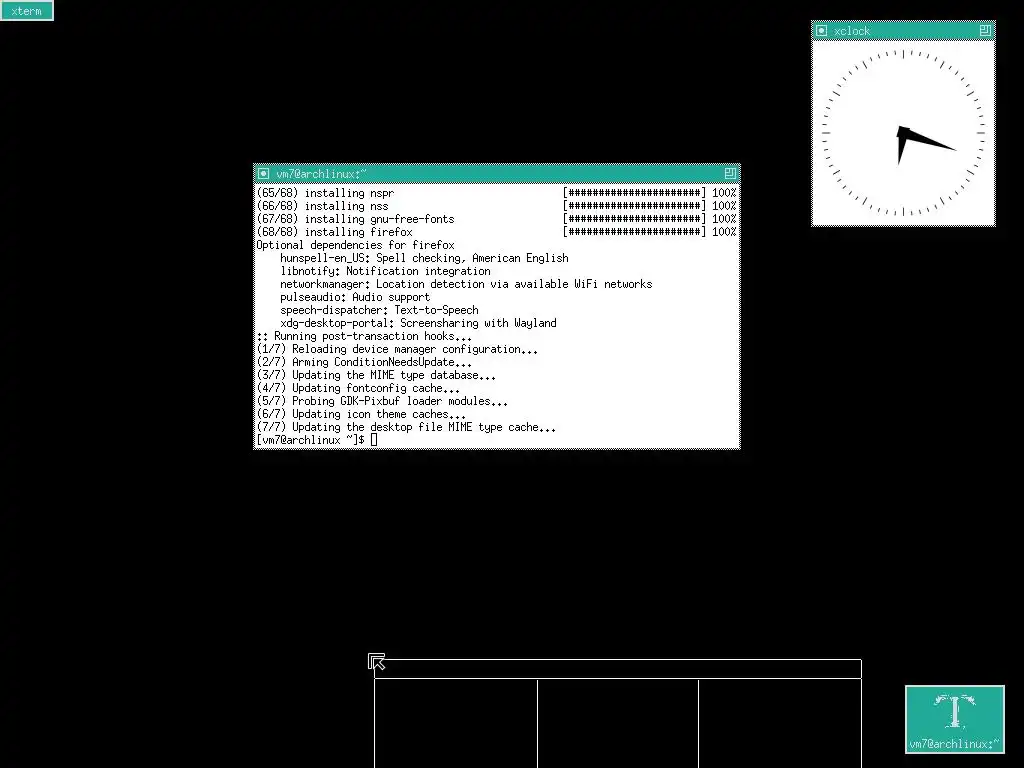
Task: Click '(4/7) Updating fontconfig cache' line
Action: pos(358,389)
